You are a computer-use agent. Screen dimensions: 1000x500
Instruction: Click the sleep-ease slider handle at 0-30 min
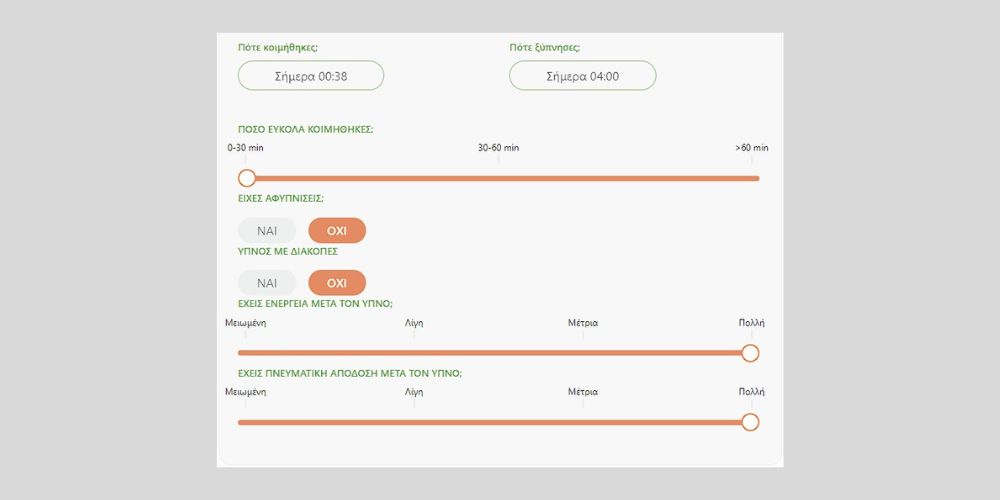[247, 178]
